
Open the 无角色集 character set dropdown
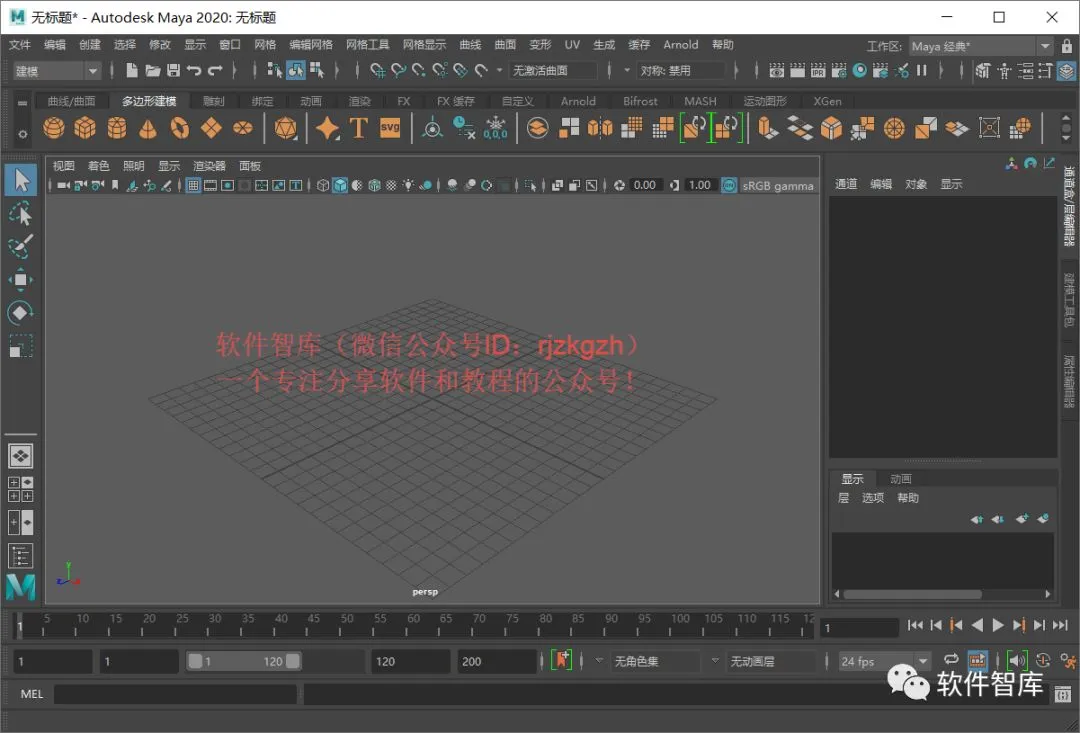(x=655, y=661)
